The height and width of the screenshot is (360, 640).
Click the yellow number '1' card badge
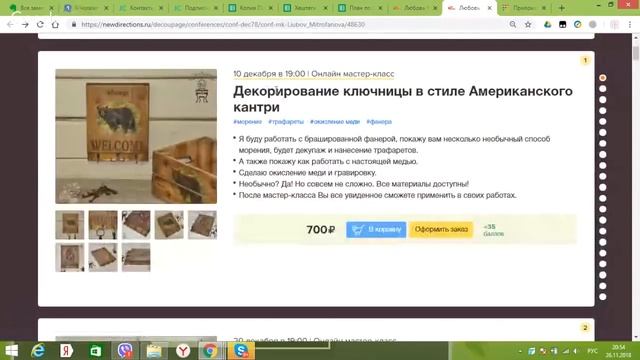point(585,60)
